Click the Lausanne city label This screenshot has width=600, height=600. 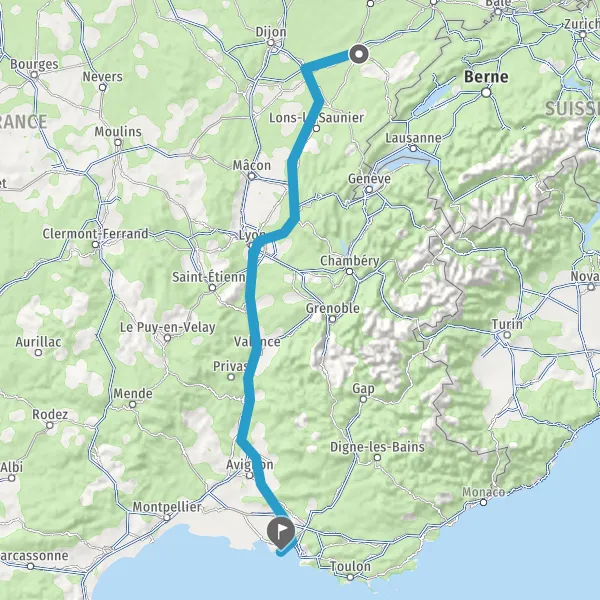[413, 137]
